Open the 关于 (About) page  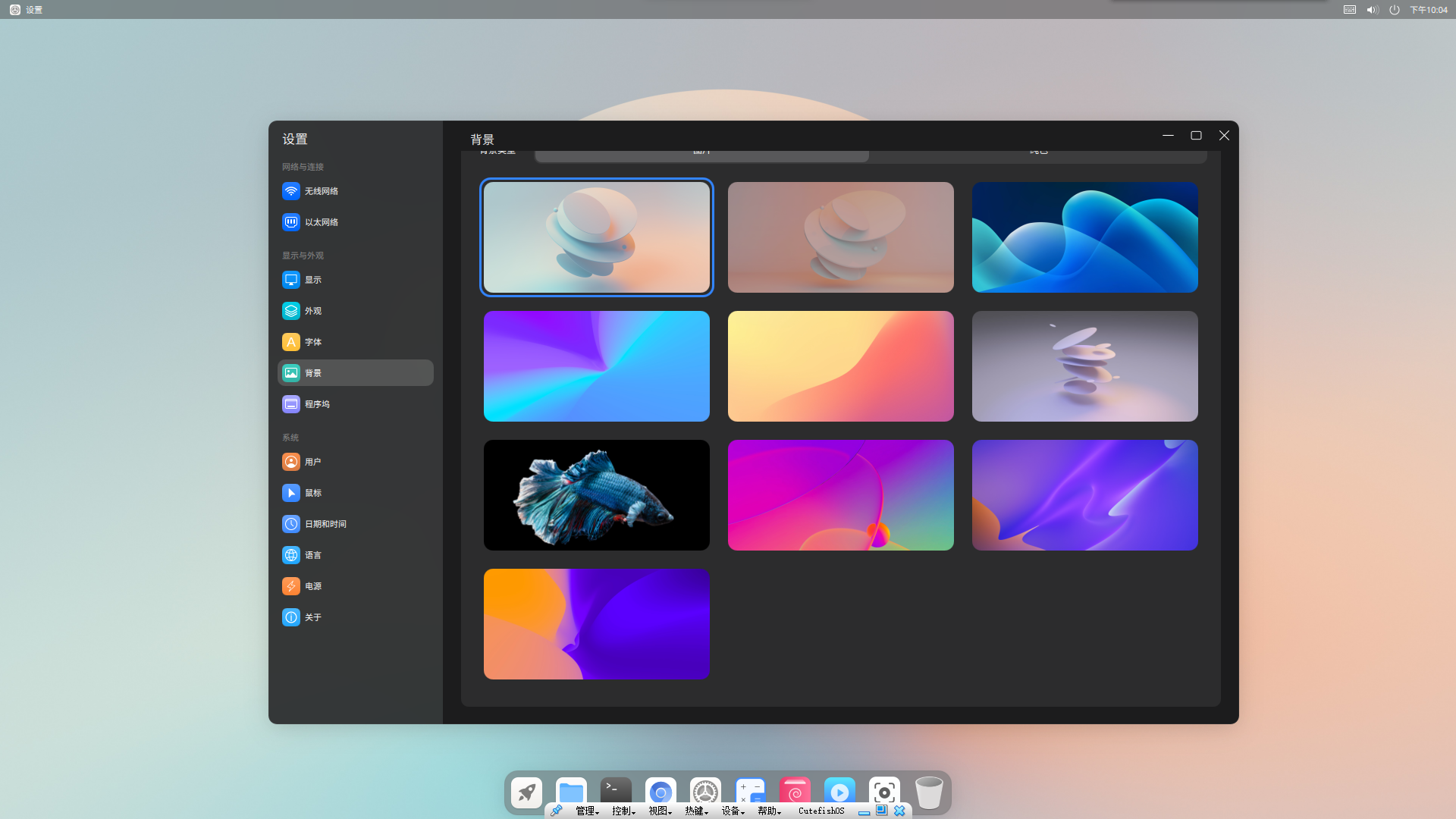coord(312,617)
